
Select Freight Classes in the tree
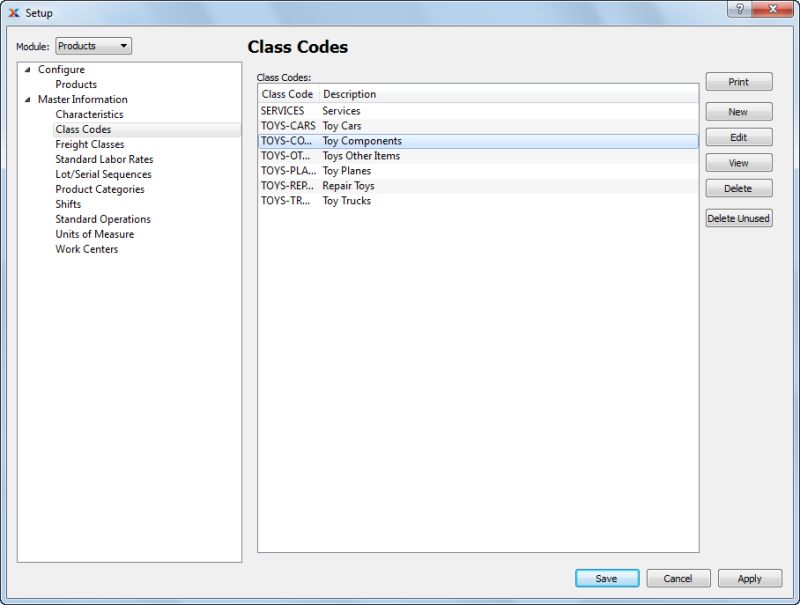coord(87,144)
